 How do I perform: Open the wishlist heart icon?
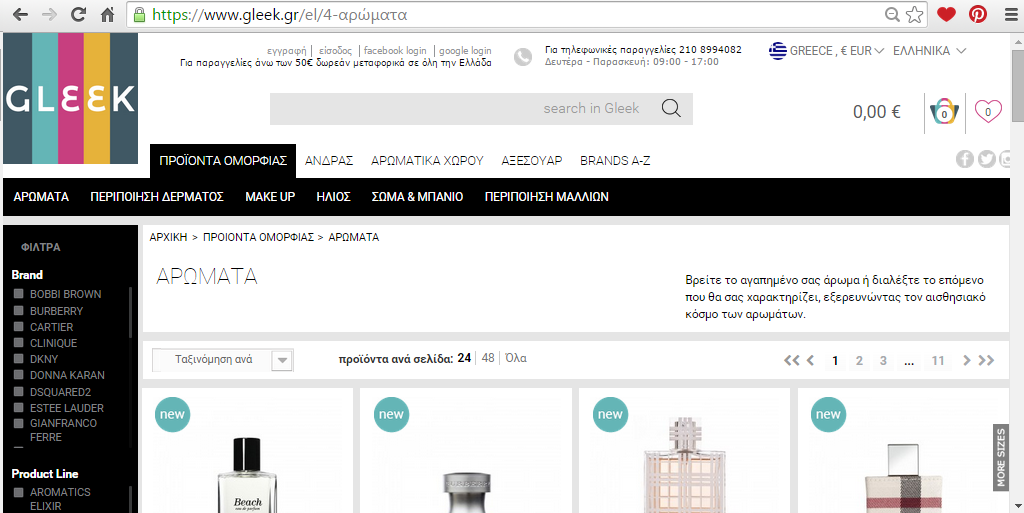988,111
